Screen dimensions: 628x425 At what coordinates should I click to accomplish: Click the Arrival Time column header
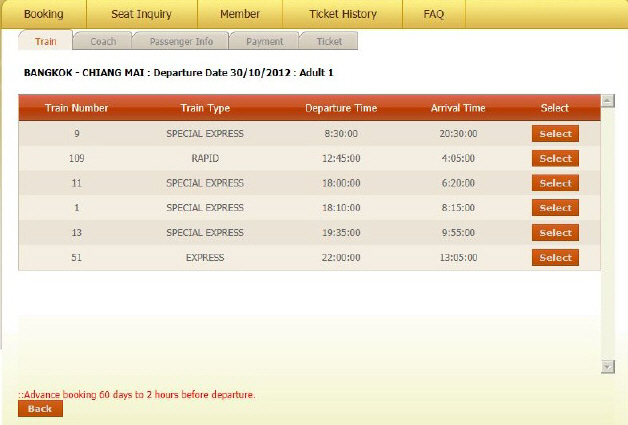pos(458,108)
